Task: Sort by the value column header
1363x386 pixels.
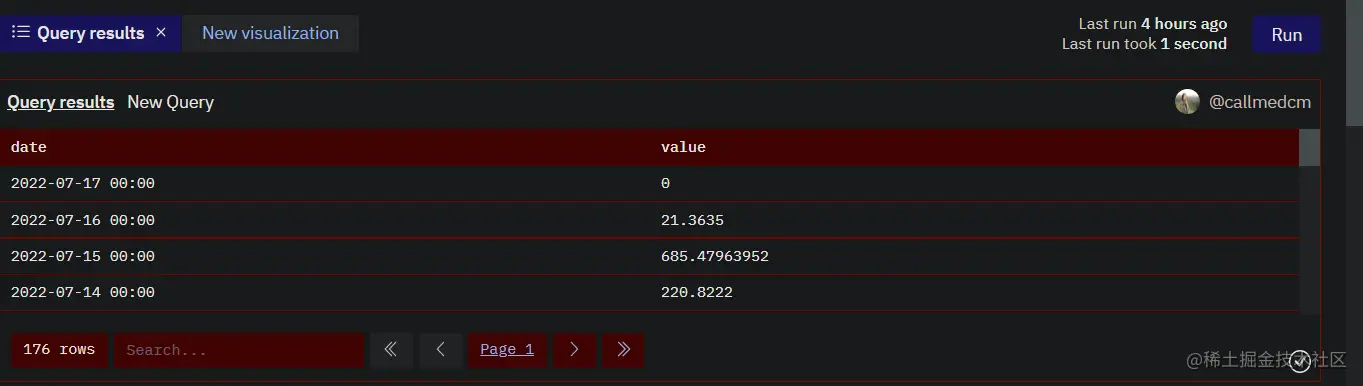Action: click(x=683, y=147)
